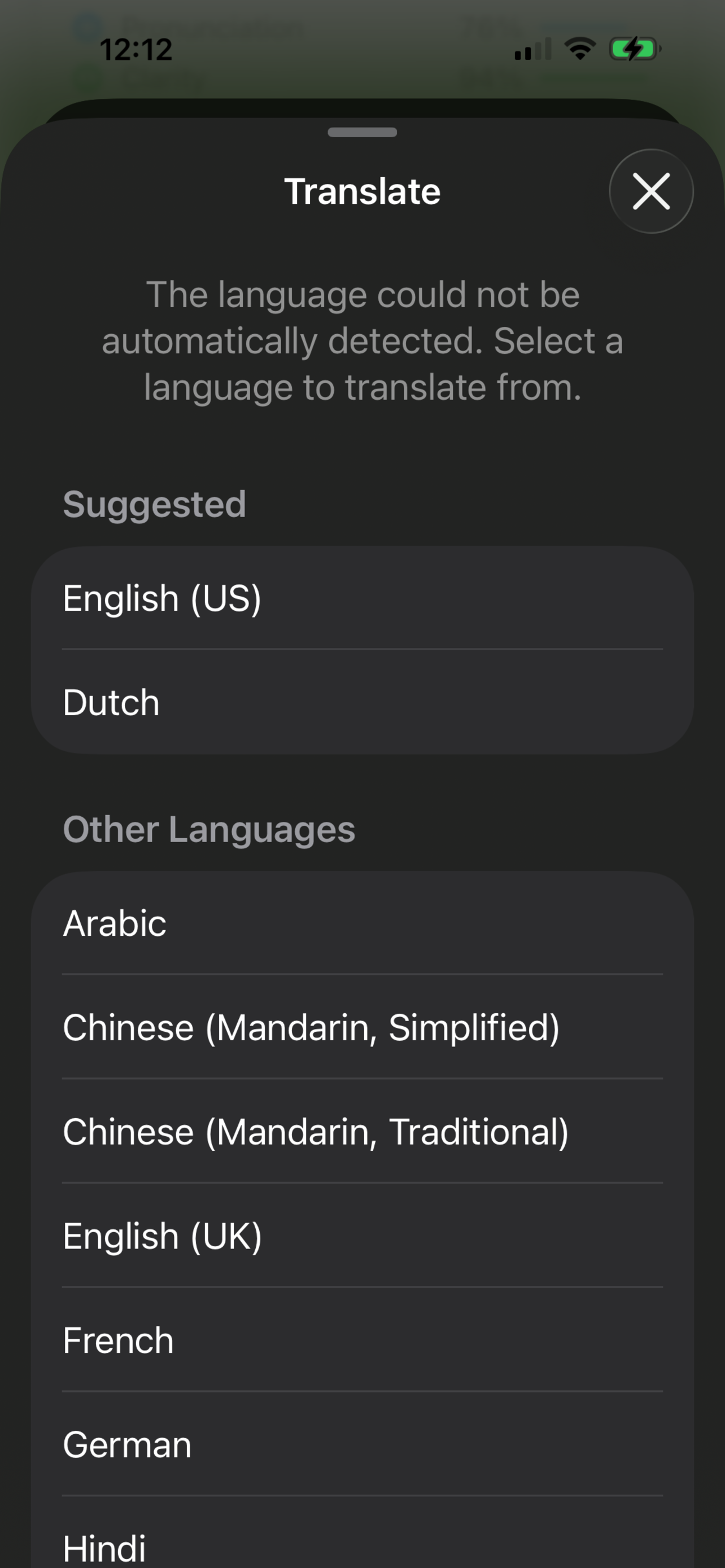Tap the cellular signal icon
The height and width of the screenshot is (1568, 725).
pos(531,50)
